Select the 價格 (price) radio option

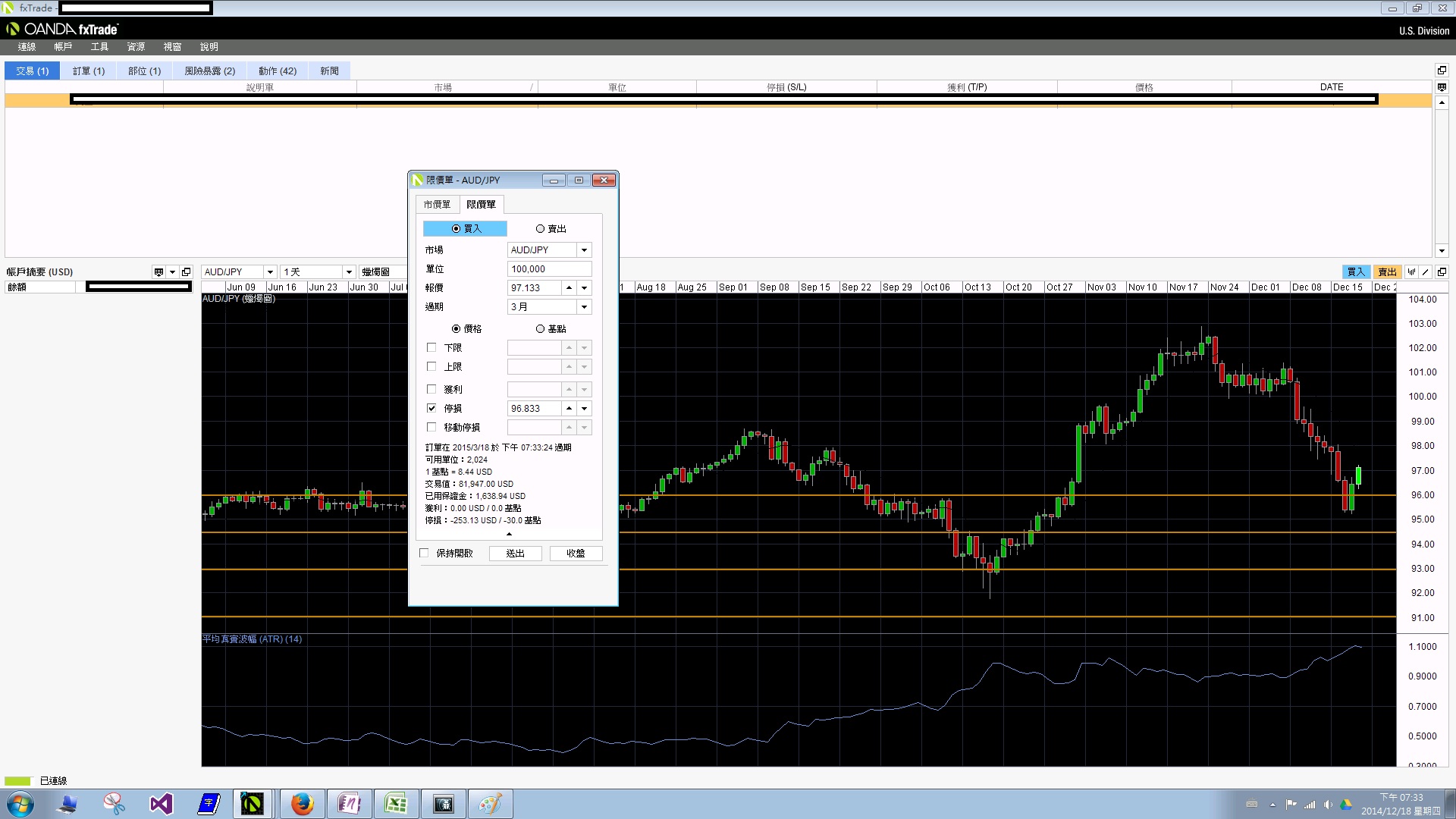(456, 328)
